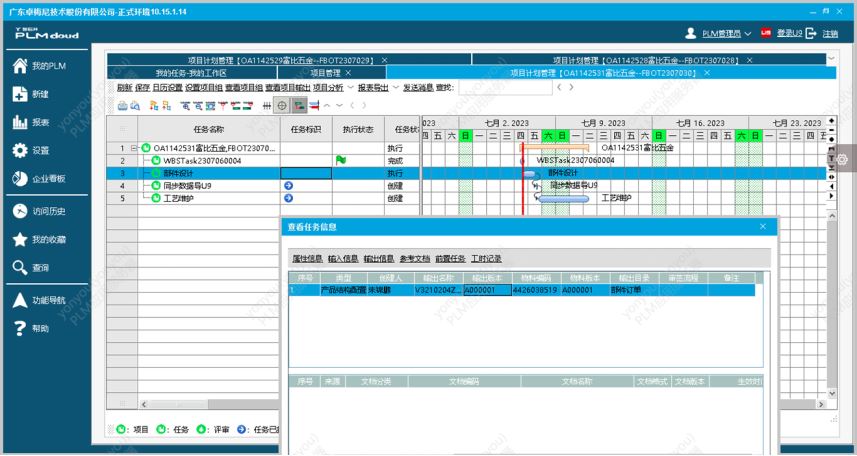Click the 登录U9 link

tap(789, 34)
